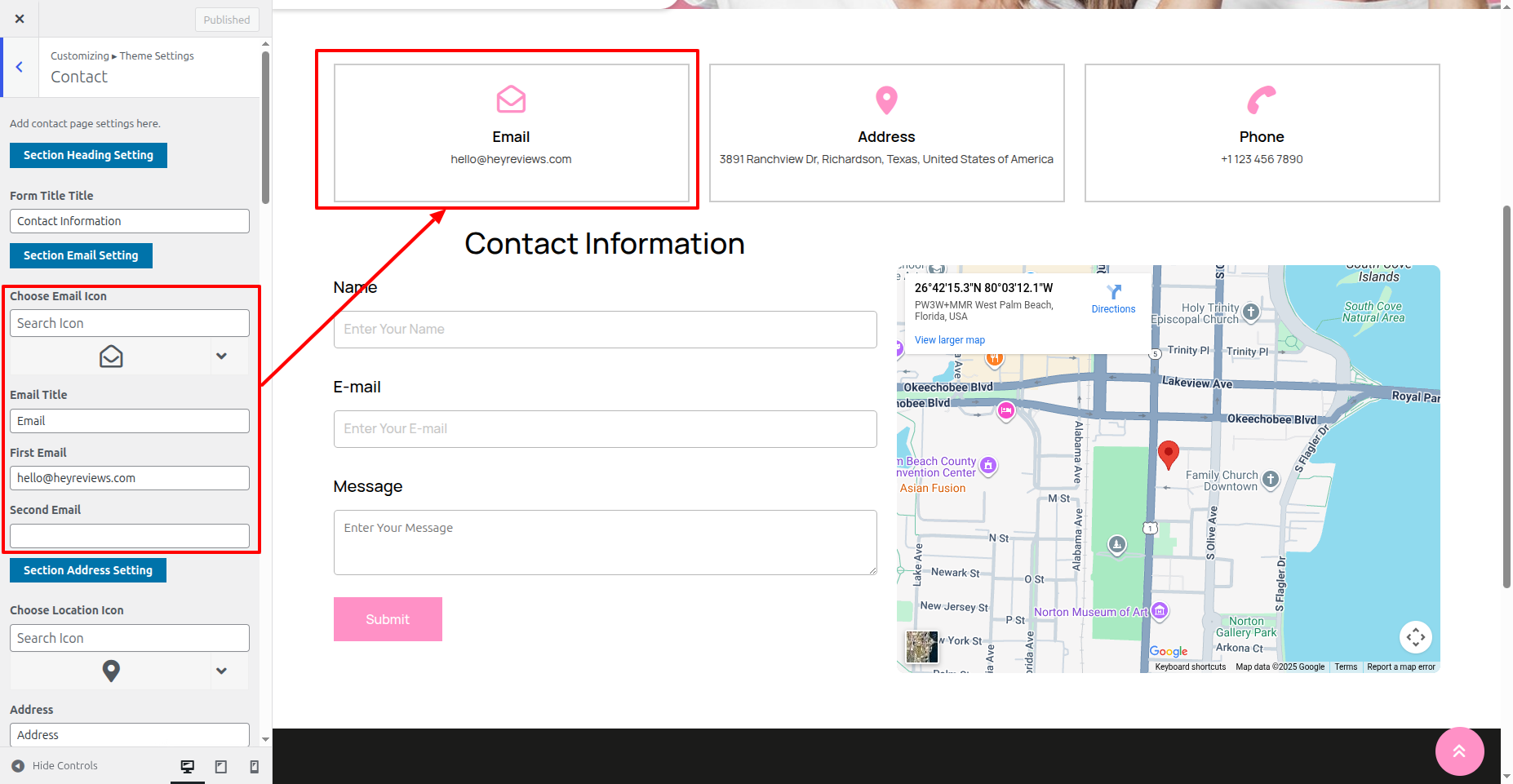
Task: Open the Section Email Setting tab
Action: click(x=81, y=255)
